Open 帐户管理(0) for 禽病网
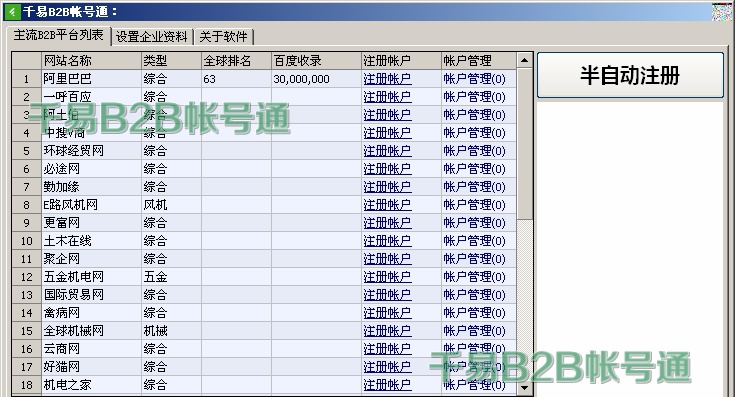The height and width of the screenshot is (397, 735). coord(474,313)
